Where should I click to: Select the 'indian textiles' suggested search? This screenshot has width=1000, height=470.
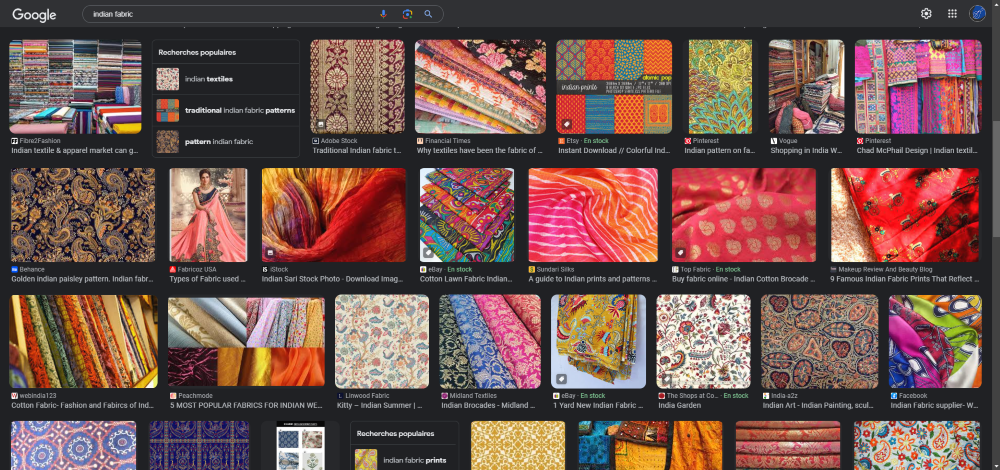click(226, 79)
